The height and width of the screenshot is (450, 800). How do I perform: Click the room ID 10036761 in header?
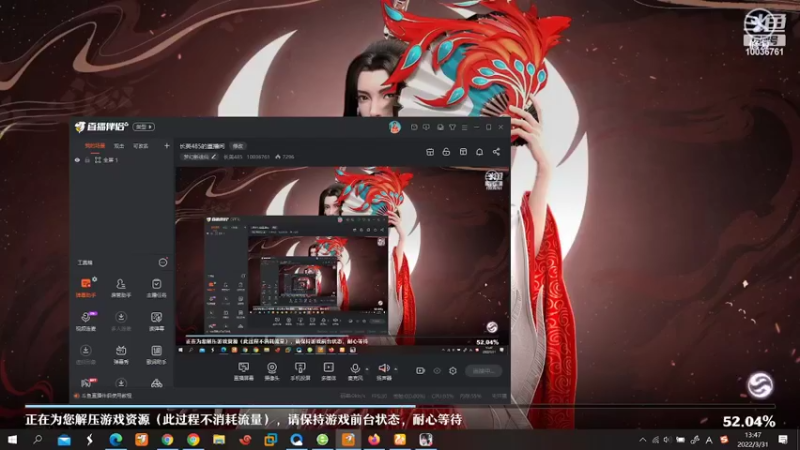(258, 157)
